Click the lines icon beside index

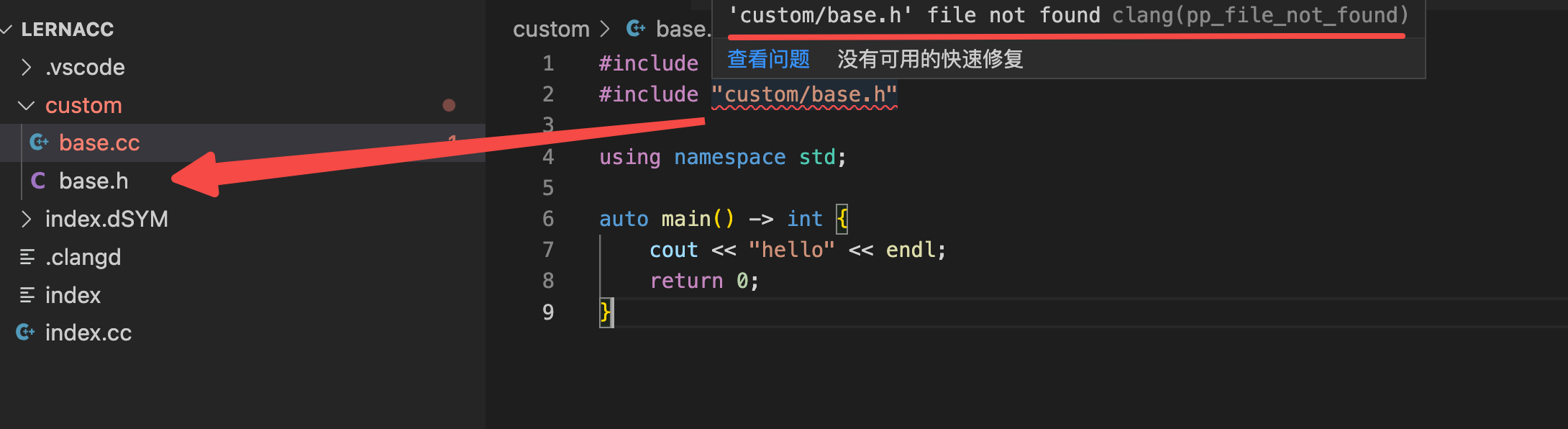point(27,294)
